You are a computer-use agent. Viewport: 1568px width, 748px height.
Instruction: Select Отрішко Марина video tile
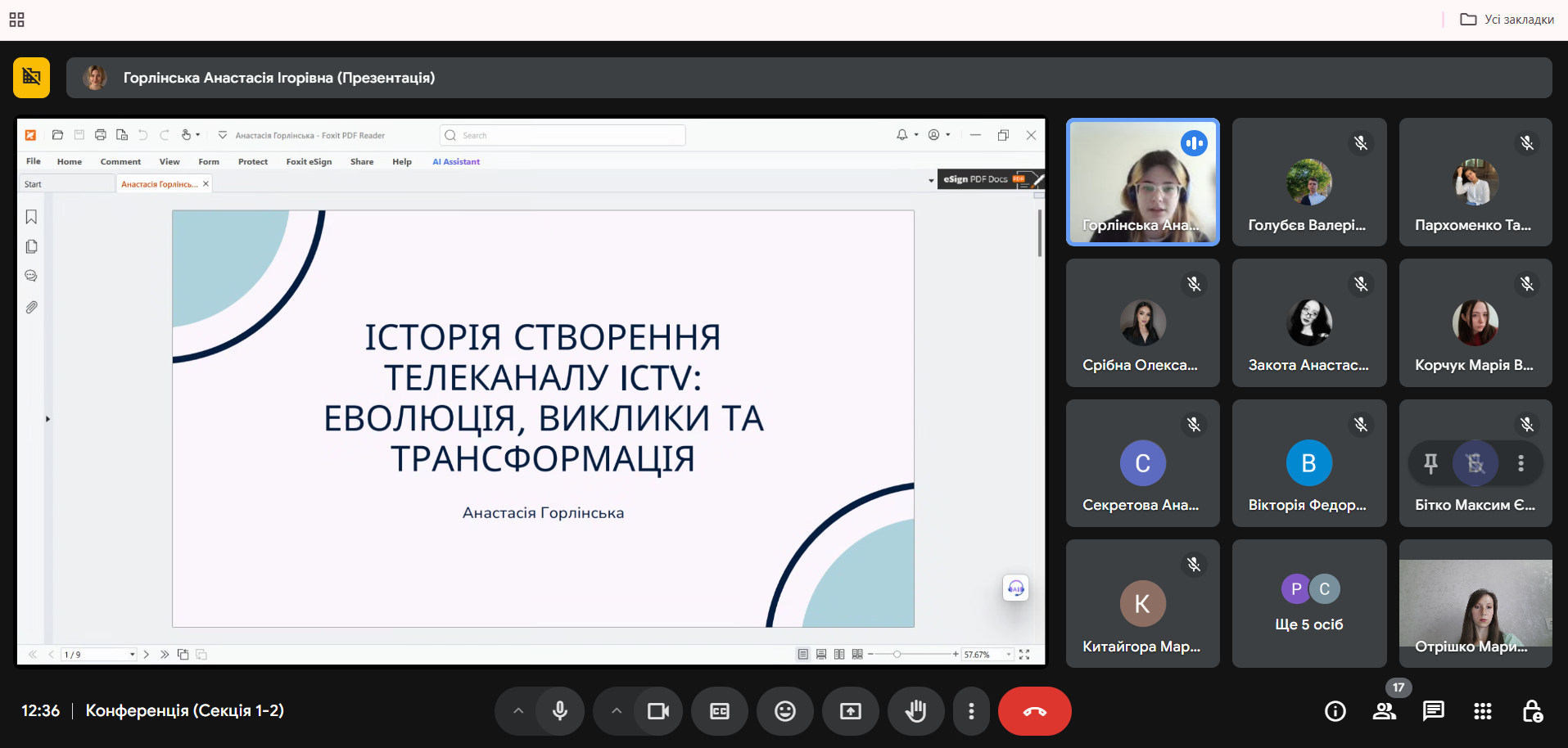tap(1475, 603)
